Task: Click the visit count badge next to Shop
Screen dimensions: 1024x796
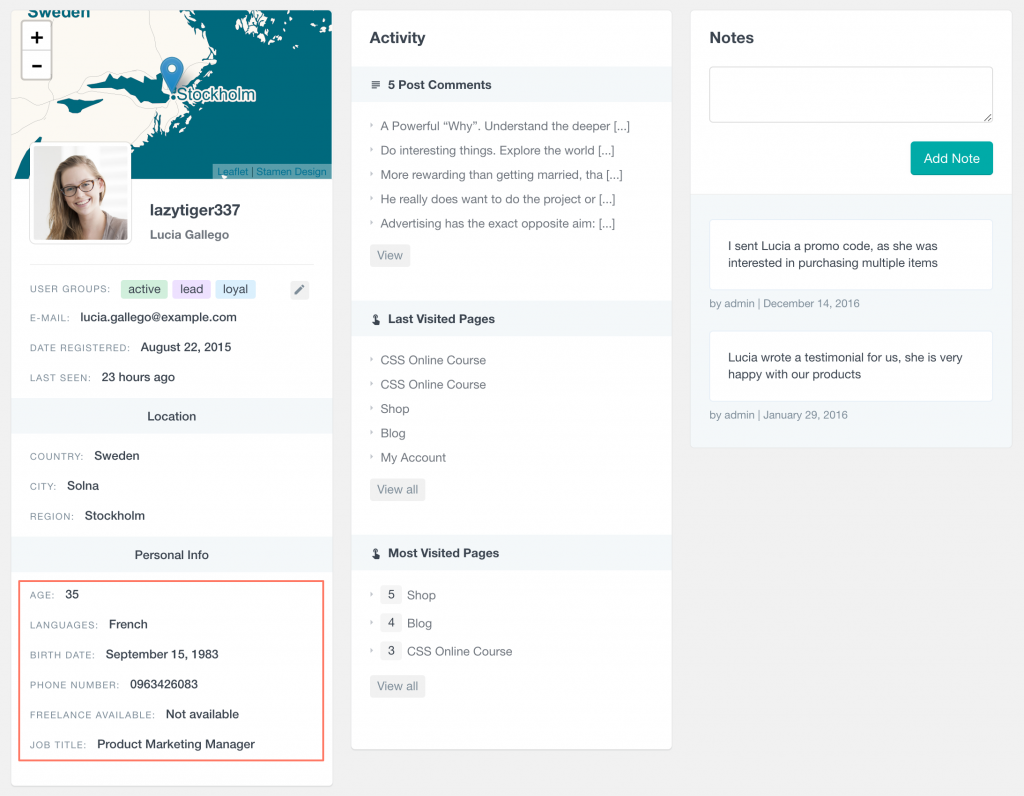Action: 391,594
